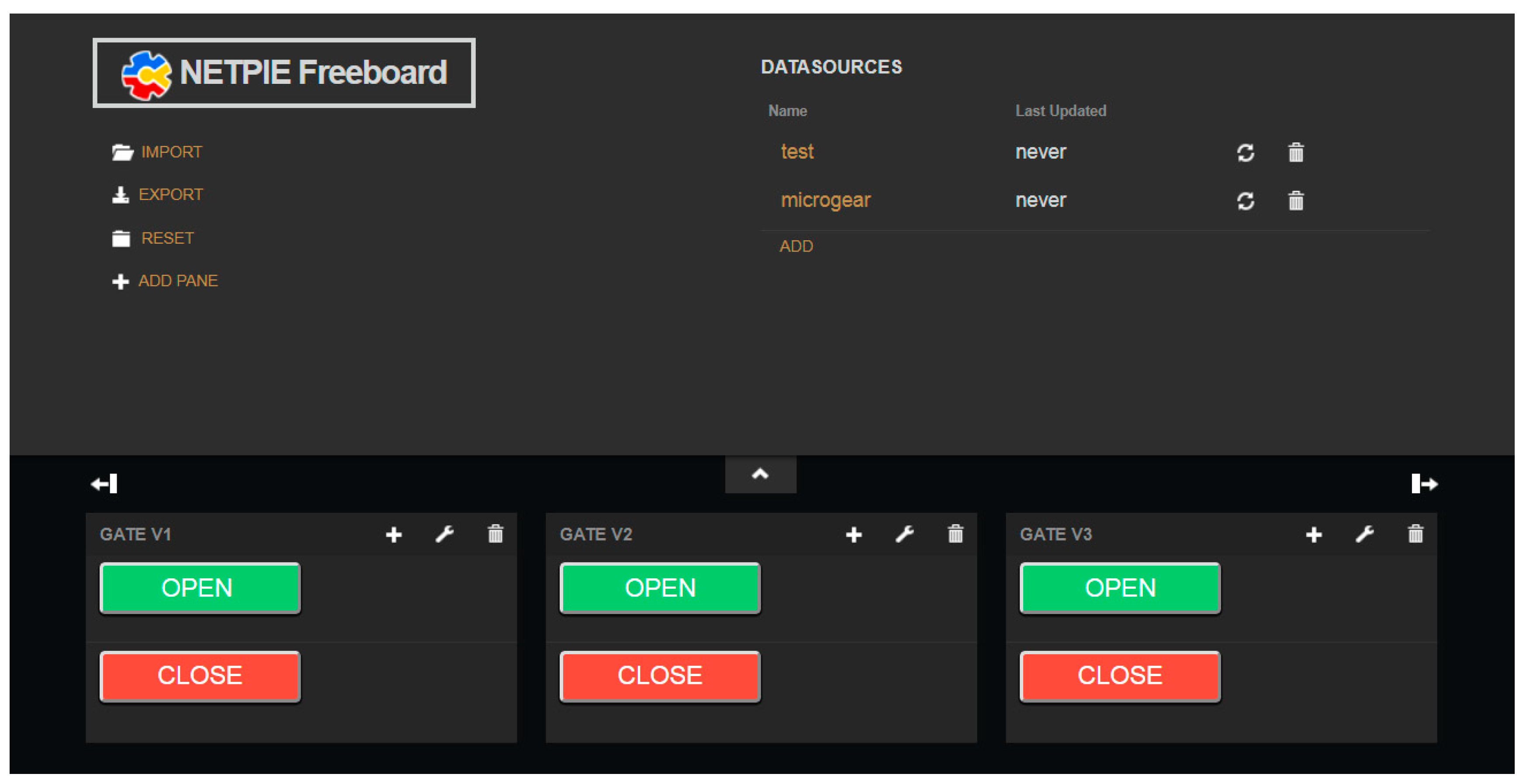Click the GATE V2 pane title
The height and width of the screenshot is (784, 1523).
(x=596, y=535)
